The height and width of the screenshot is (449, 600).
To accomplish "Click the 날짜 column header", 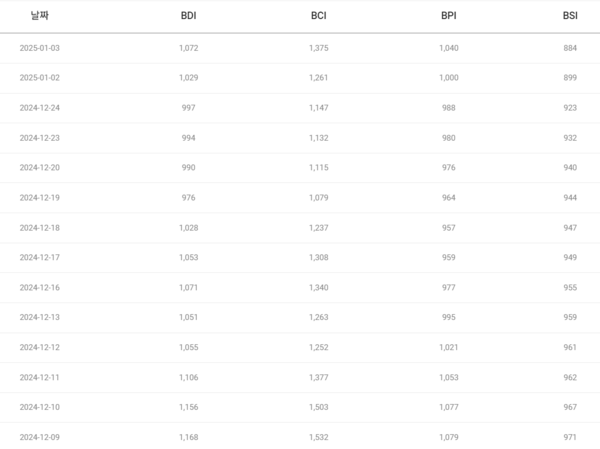I will [39, 16].
